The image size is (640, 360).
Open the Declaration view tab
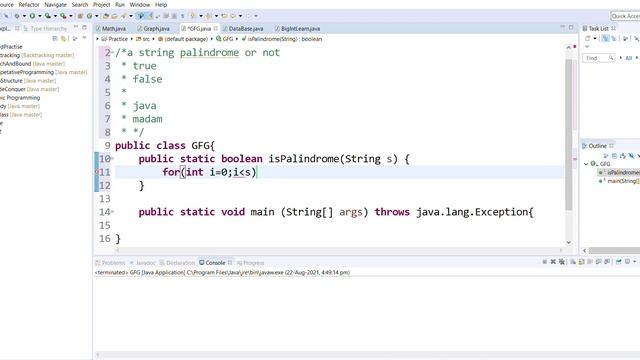177,262
